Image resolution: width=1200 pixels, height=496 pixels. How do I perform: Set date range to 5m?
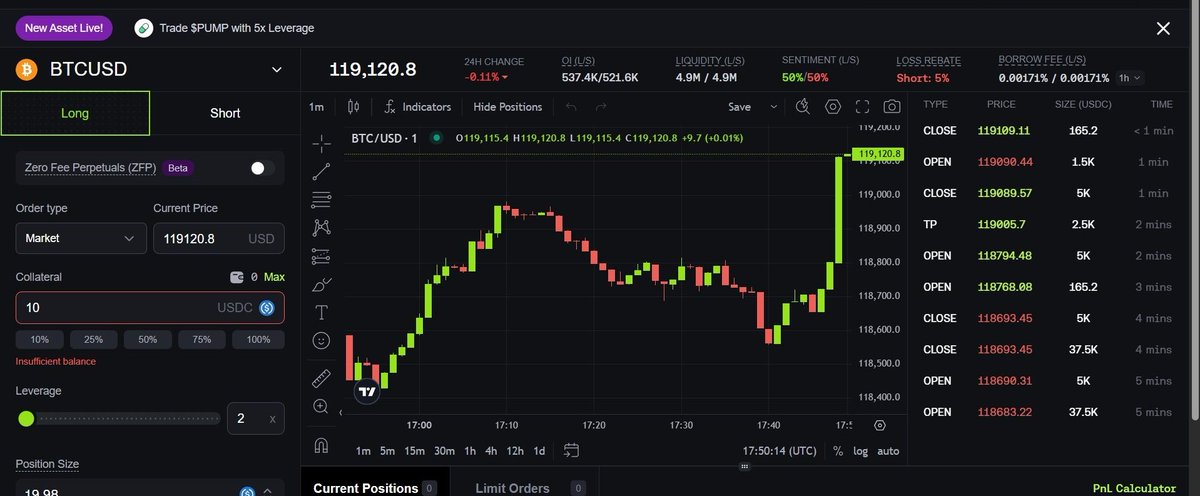tap(387, 451)
